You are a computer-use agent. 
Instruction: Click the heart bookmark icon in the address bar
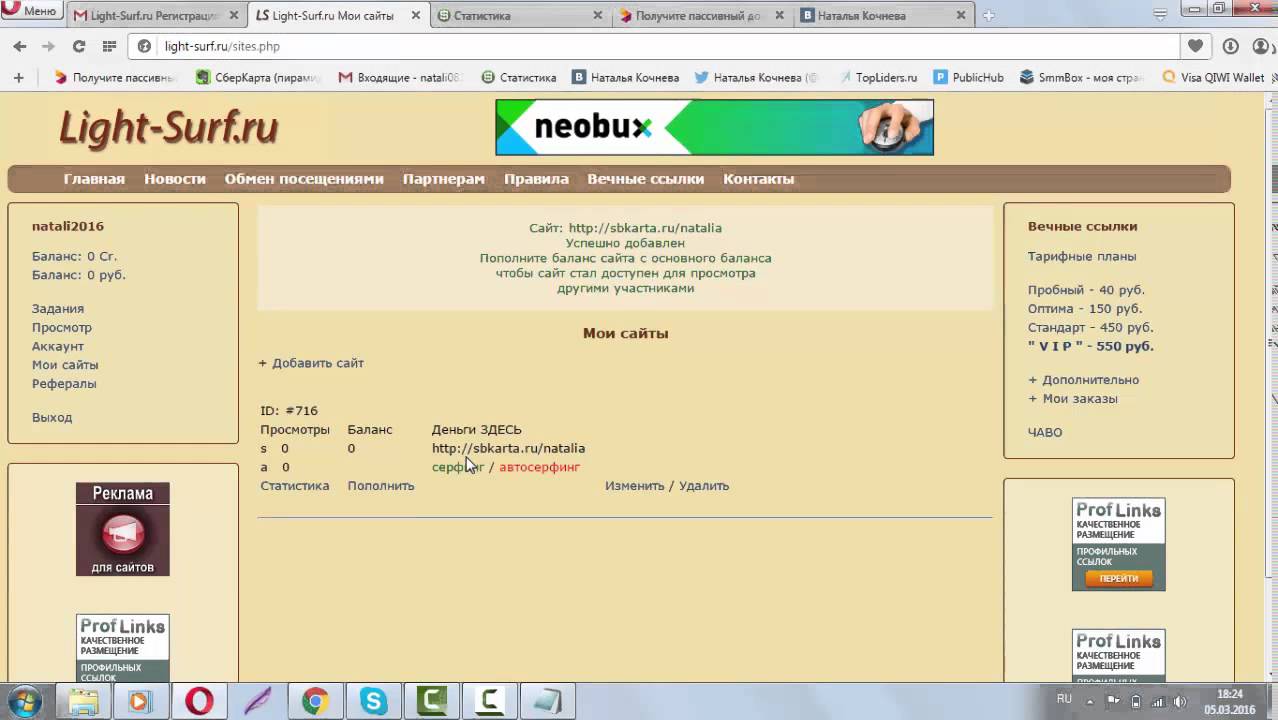tap(1195, 46)
